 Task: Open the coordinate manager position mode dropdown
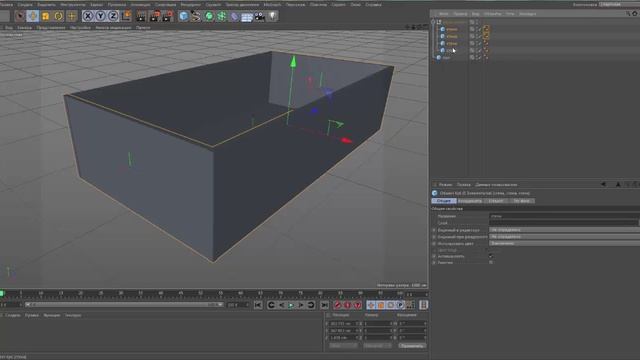[343, 346]
